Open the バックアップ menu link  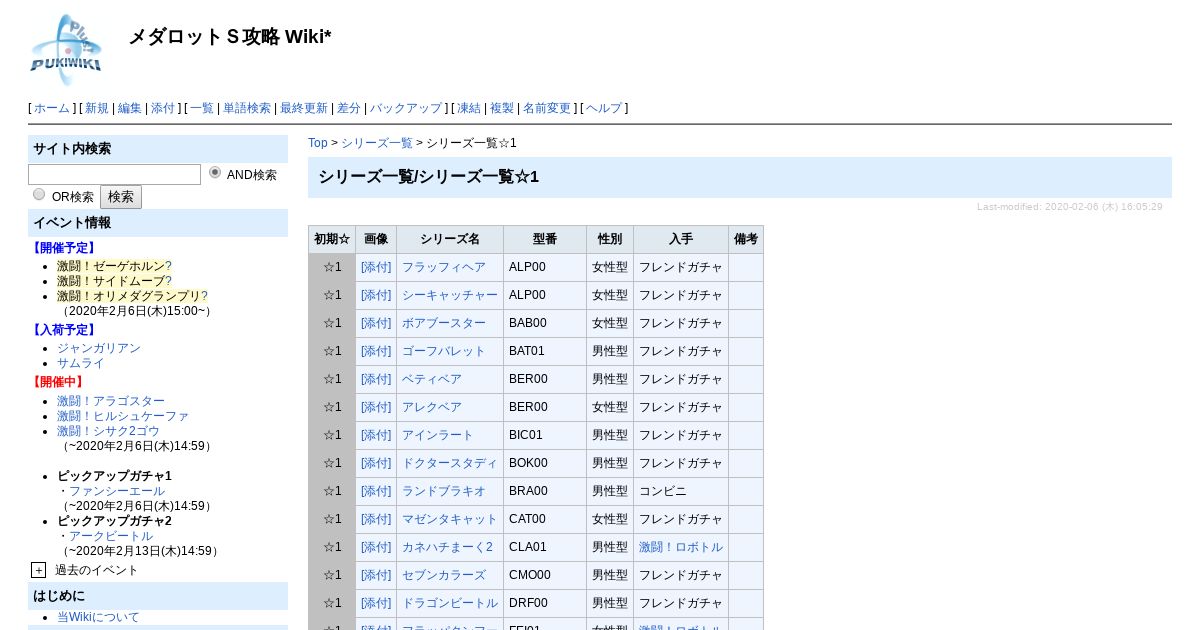point(406,108)
